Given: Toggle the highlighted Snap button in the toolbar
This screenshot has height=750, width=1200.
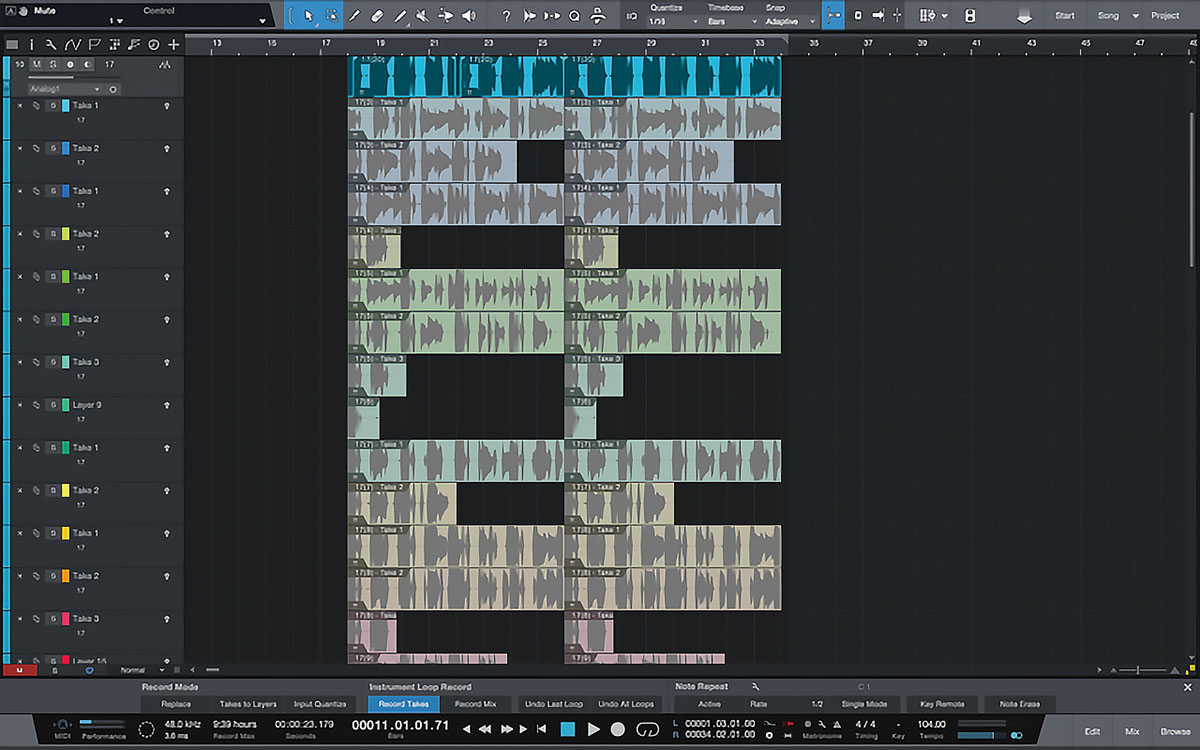Looking at the screenshot, I should pyautogui.click(x=833, y=16).
